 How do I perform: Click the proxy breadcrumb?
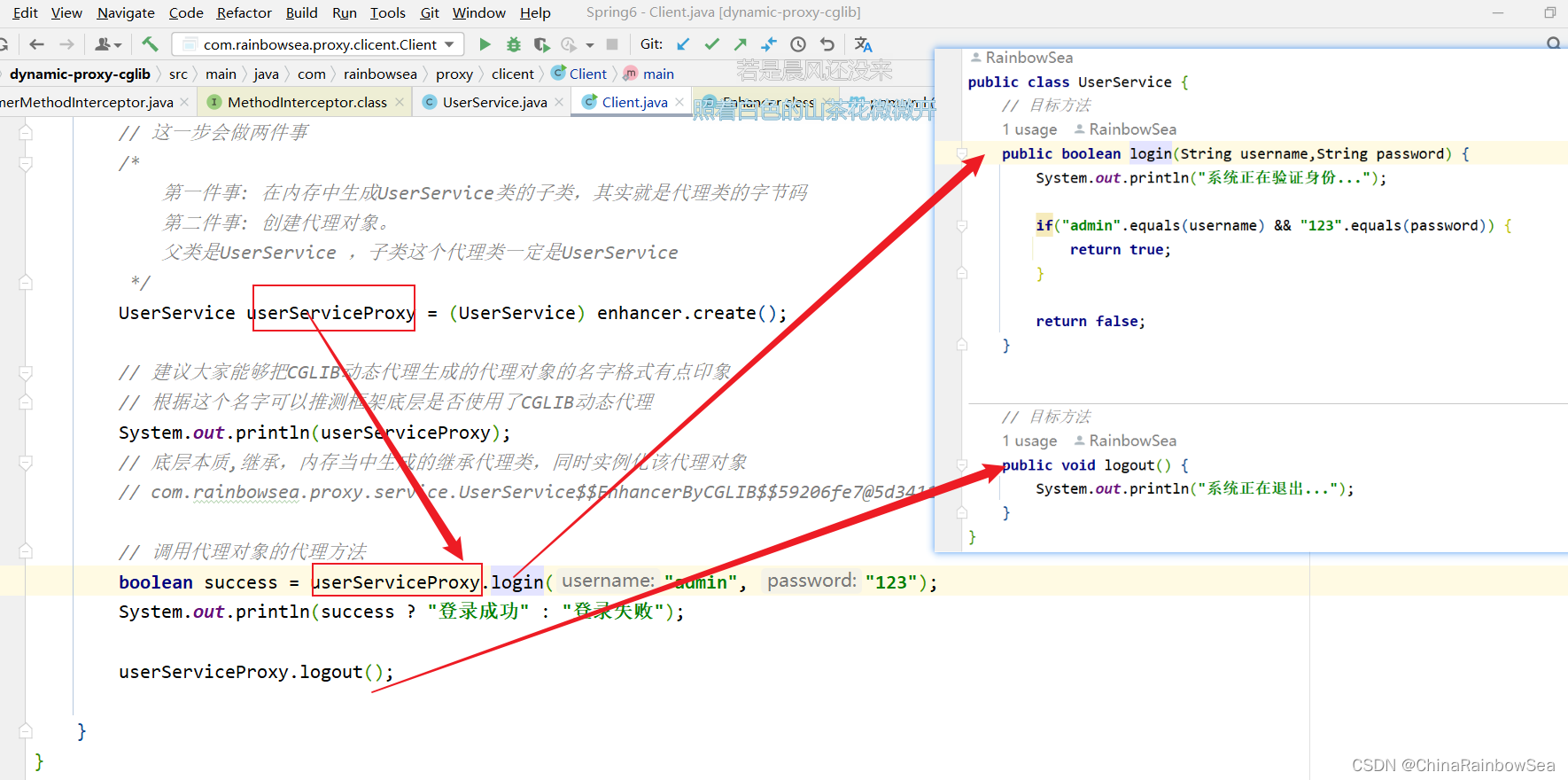[454, 74]
